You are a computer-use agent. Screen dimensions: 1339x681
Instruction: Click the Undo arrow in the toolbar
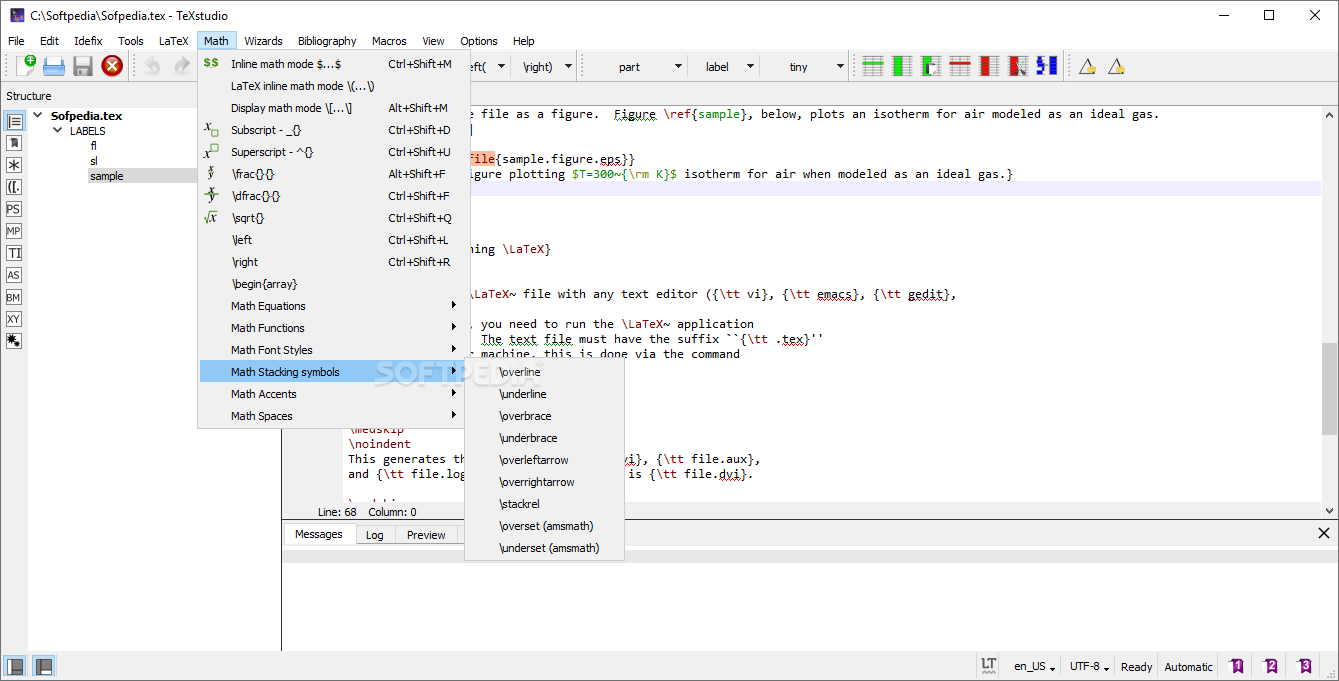[152, 66]
